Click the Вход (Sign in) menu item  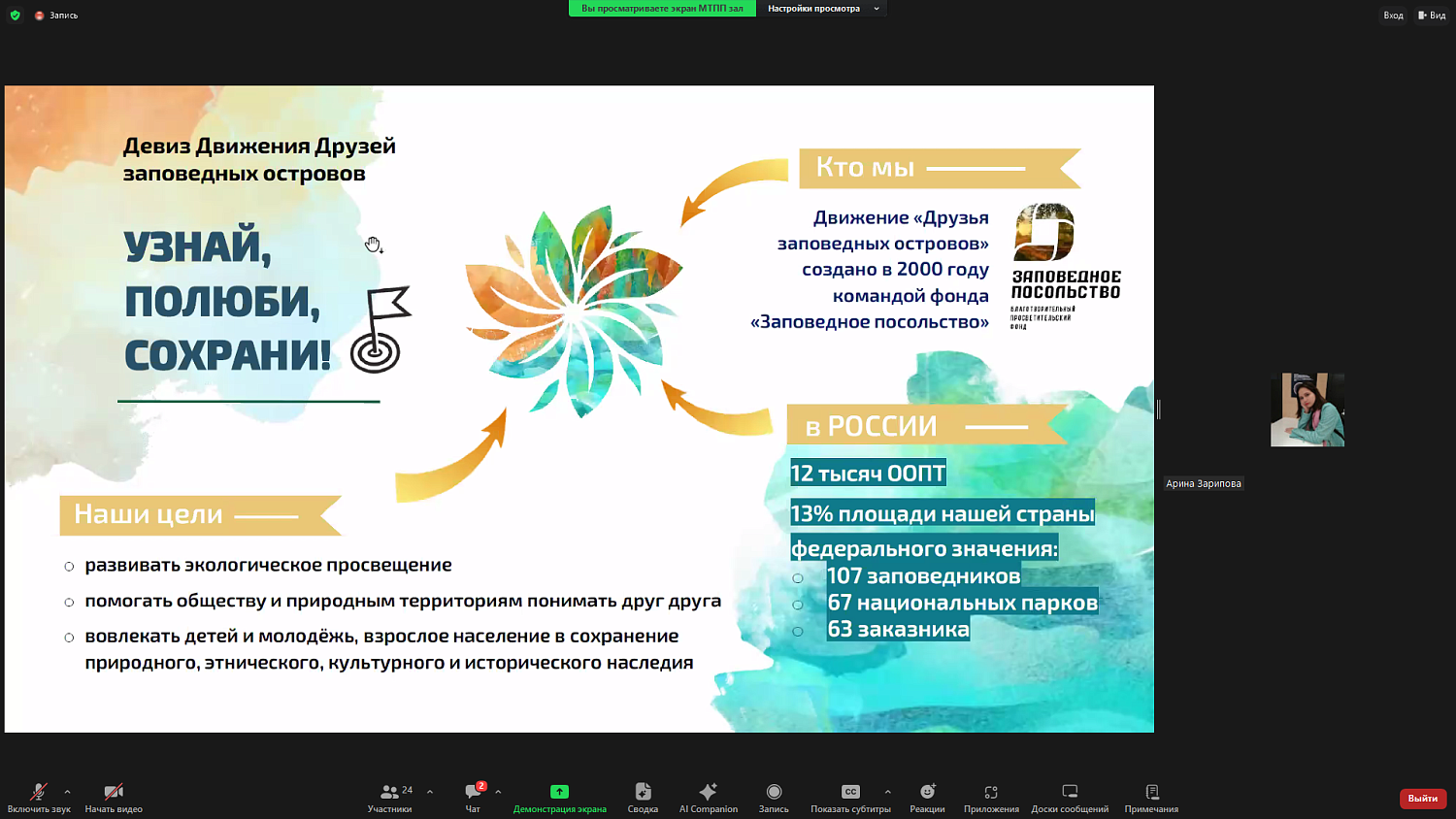(1393, 15)
